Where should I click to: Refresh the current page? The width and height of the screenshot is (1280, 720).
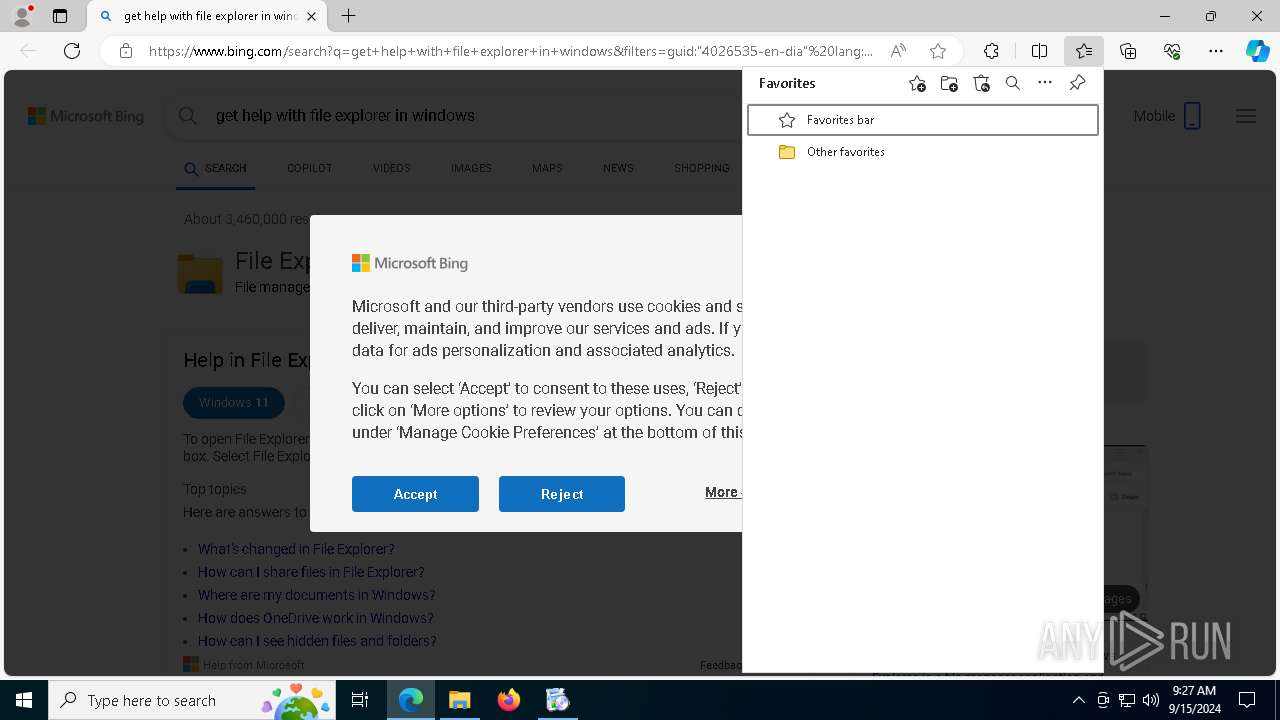72,51
